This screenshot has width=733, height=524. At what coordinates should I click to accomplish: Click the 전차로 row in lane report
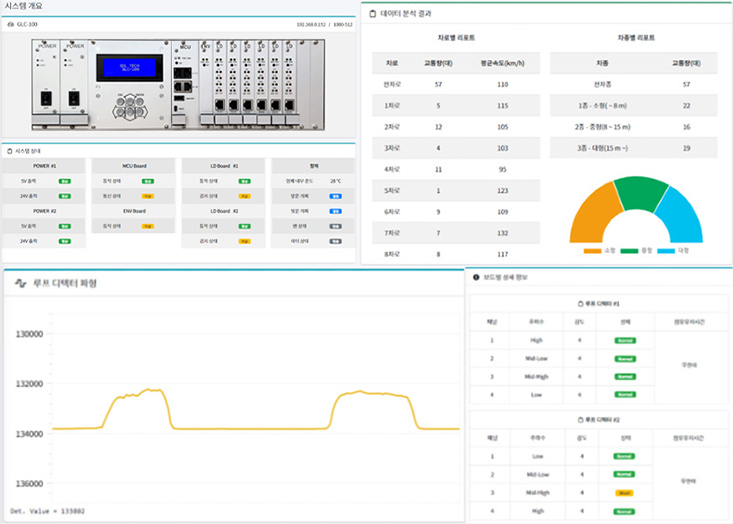tap(456, 85)
